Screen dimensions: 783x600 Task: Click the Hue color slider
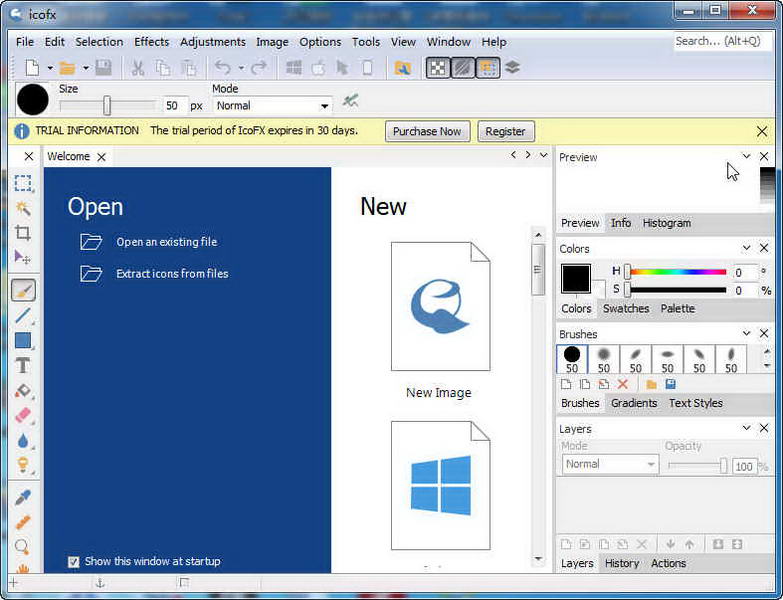point(678,272)
